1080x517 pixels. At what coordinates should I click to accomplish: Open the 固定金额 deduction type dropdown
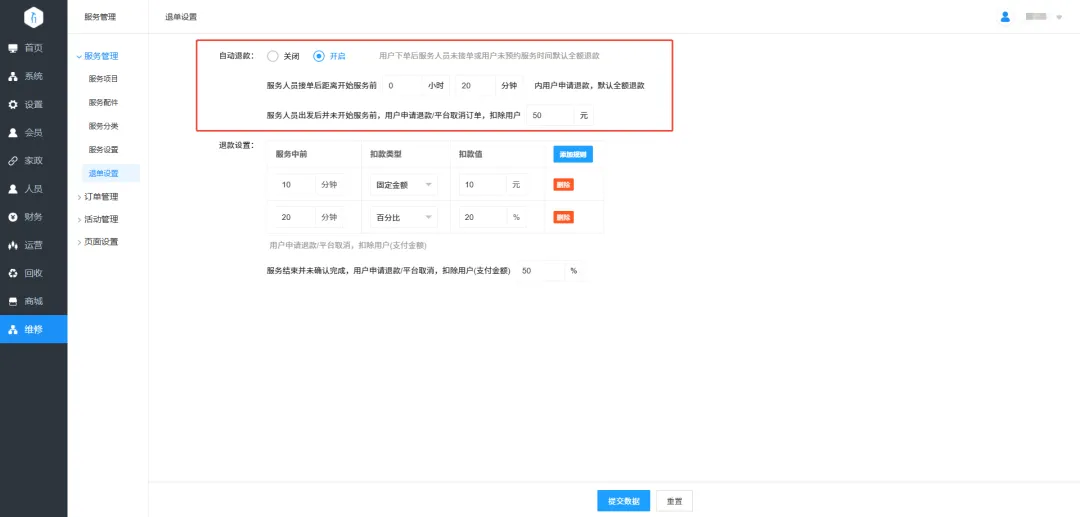pos(403,185)
